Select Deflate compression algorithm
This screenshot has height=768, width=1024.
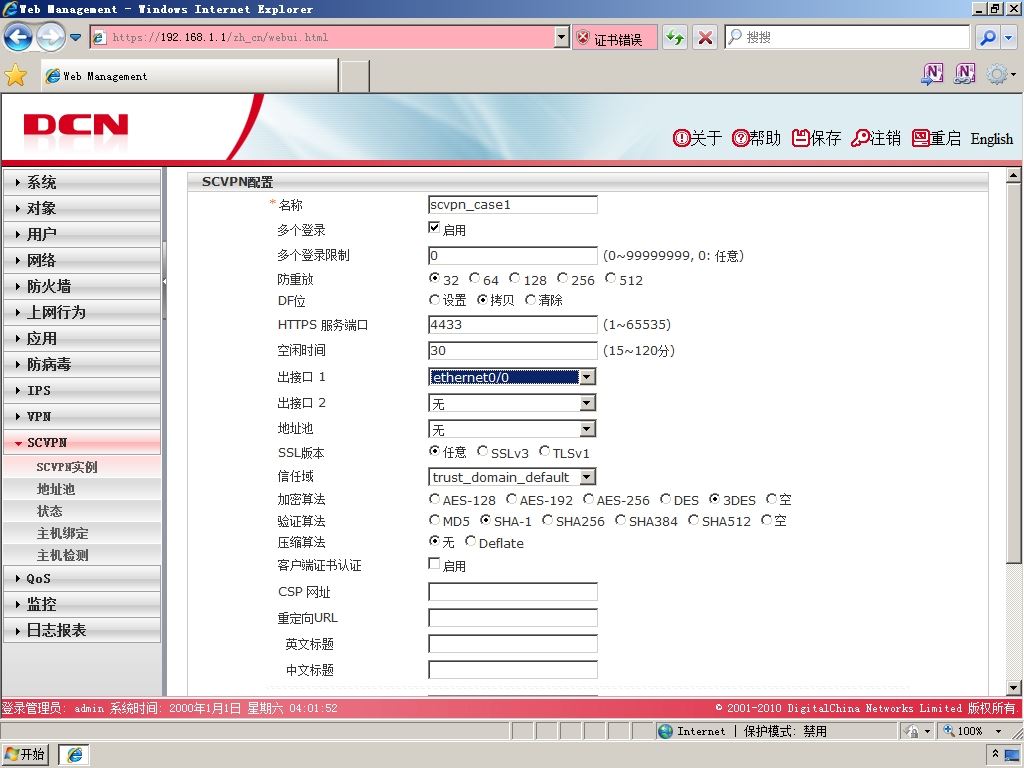tap(470, 541)
